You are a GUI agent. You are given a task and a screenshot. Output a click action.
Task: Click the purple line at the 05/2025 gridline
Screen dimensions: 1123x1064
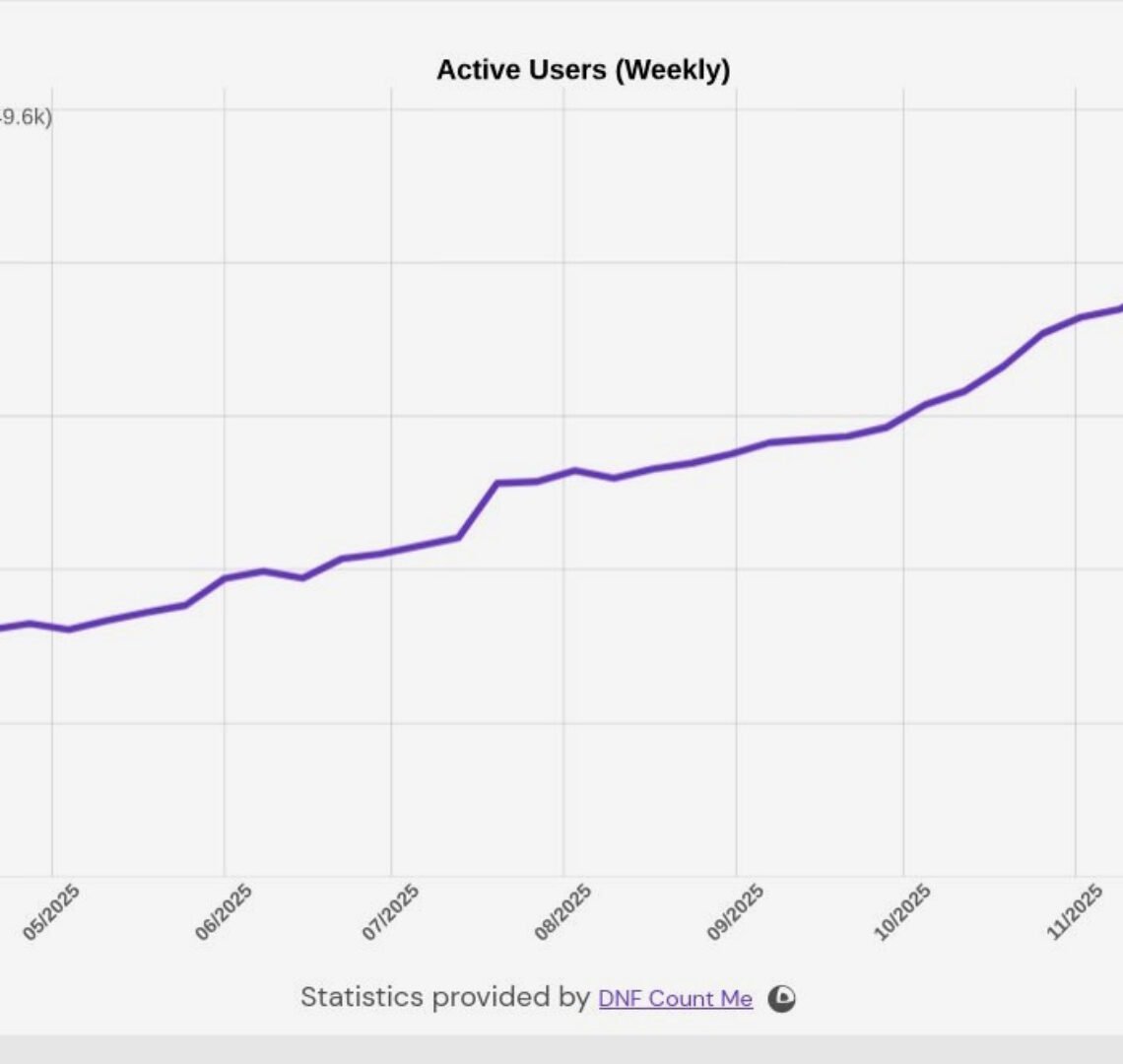52,627
